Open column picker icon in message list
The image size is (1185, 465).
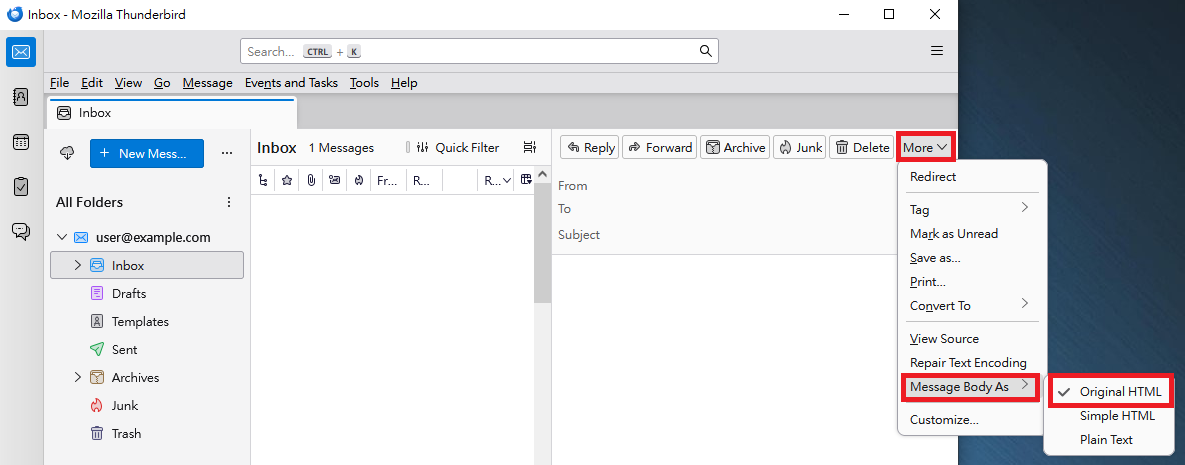(526, 180)
